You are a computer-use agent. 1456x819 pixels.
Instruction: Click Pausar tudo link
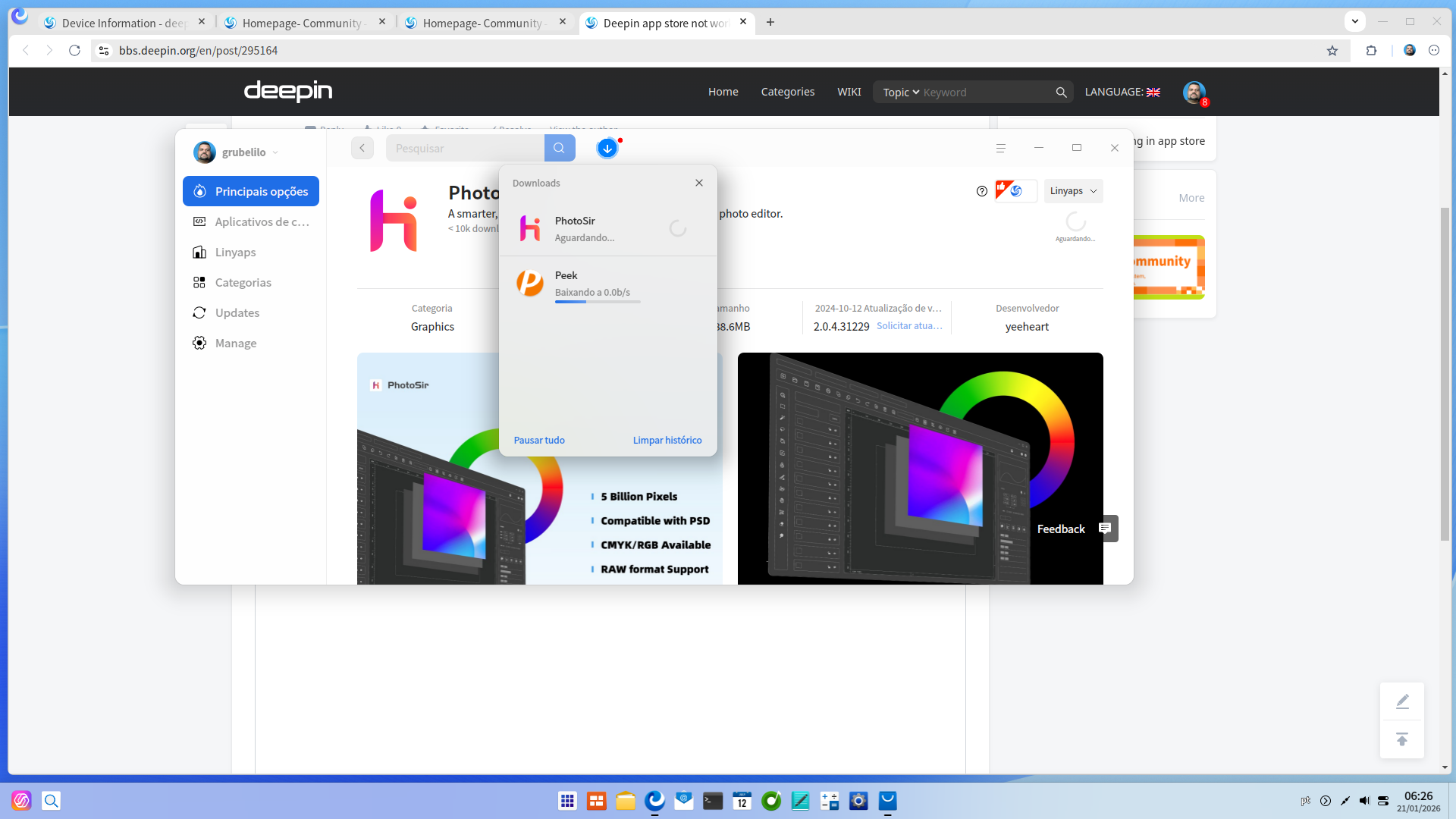coord(539,440)
